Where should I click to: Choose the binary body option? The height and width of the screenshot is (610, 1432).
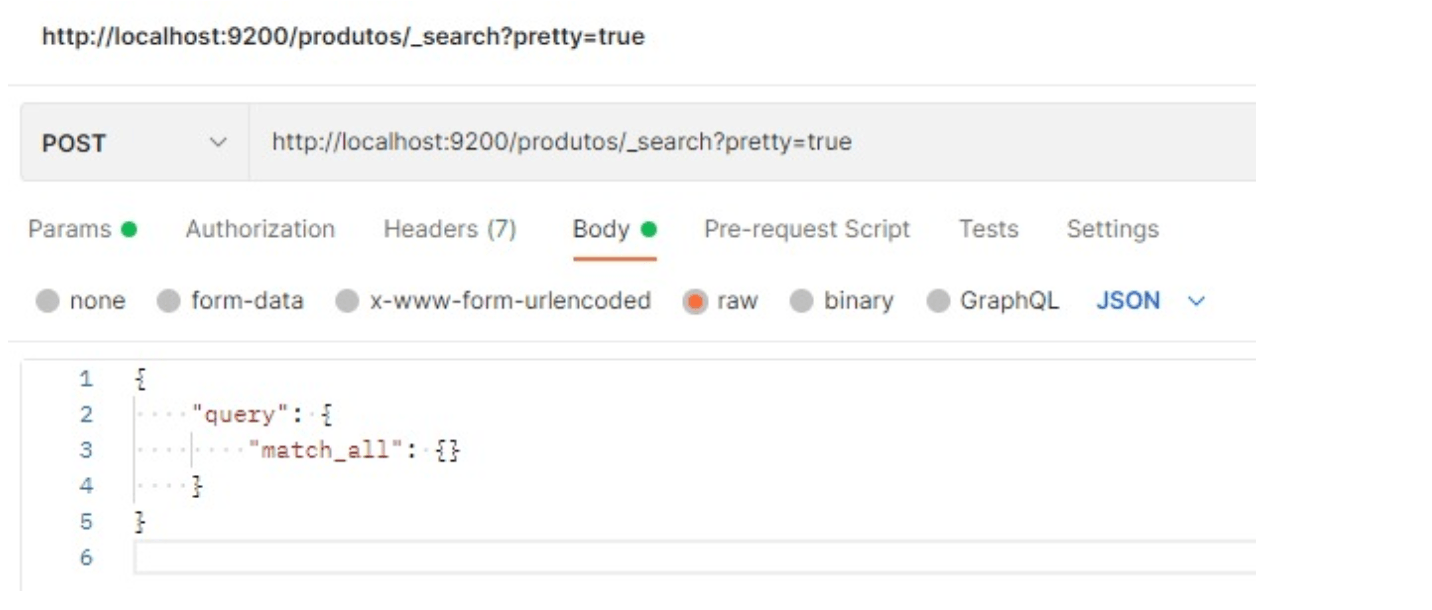802,301
